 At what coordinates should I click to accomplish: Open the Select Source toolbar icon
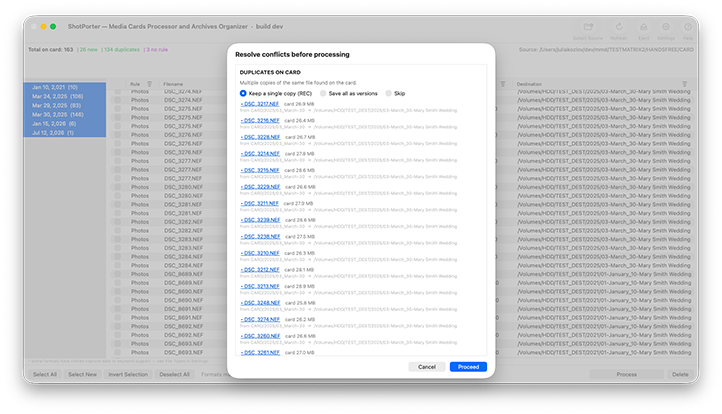588,27
